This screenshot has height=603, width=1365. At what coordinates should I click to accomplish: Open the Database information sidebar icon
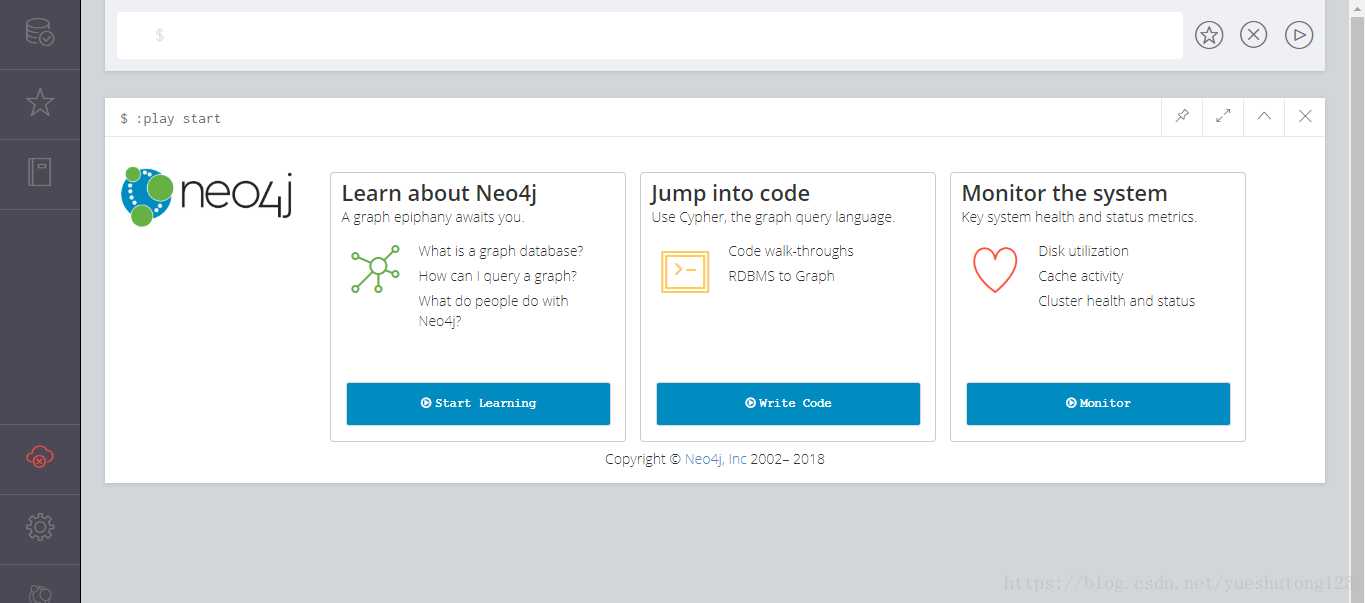tap(40, 33)
